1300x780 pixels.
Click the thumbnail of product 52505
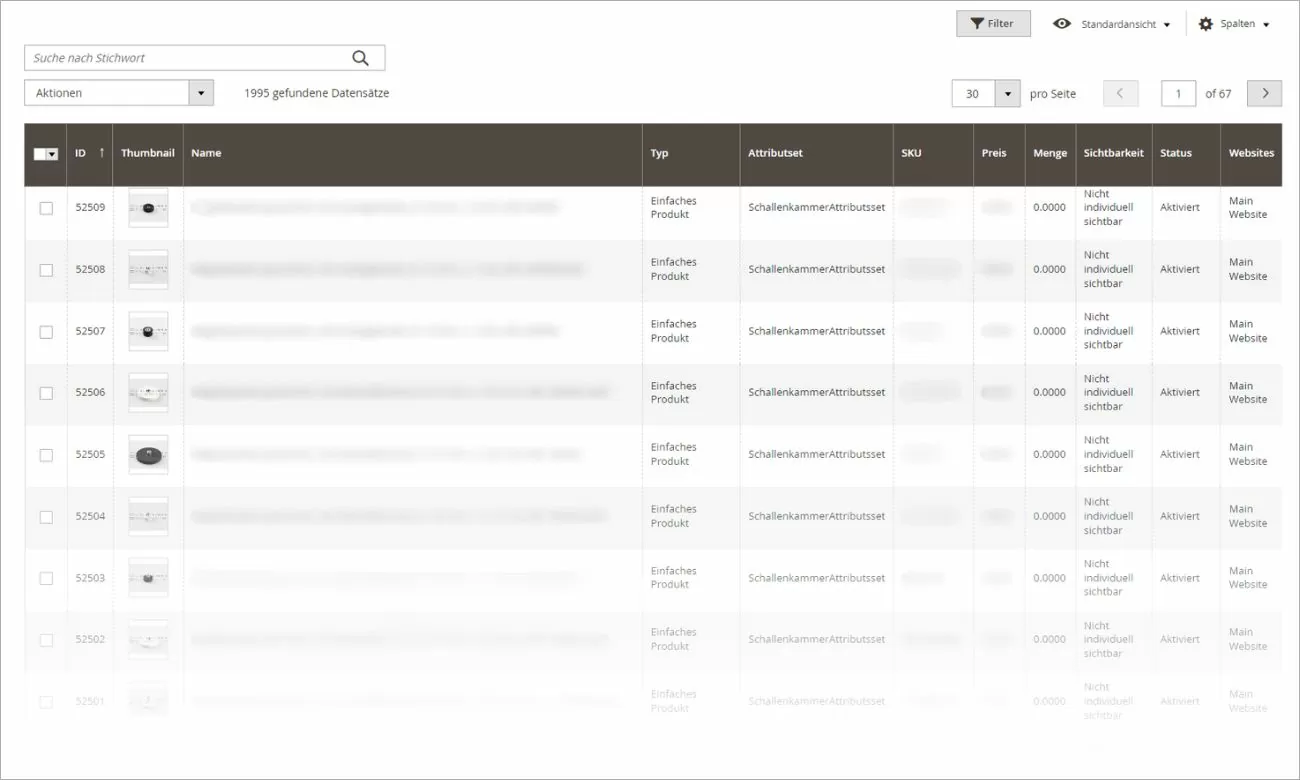[x=147, y=454]
